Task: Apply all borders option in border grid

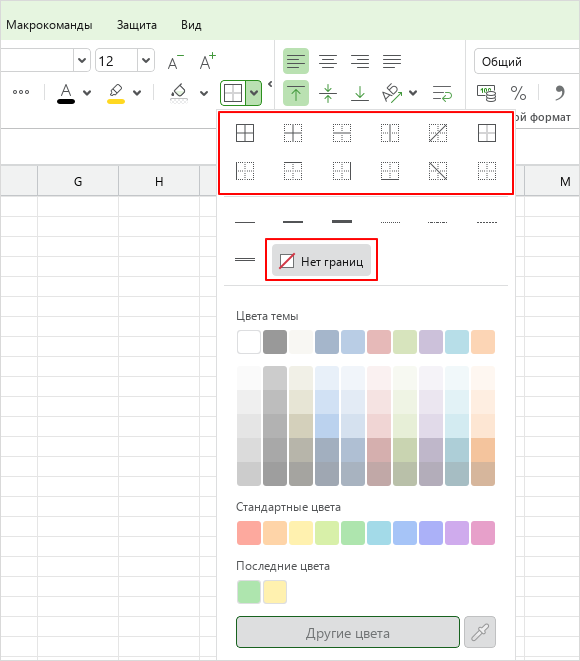Action: click(245, 133)
